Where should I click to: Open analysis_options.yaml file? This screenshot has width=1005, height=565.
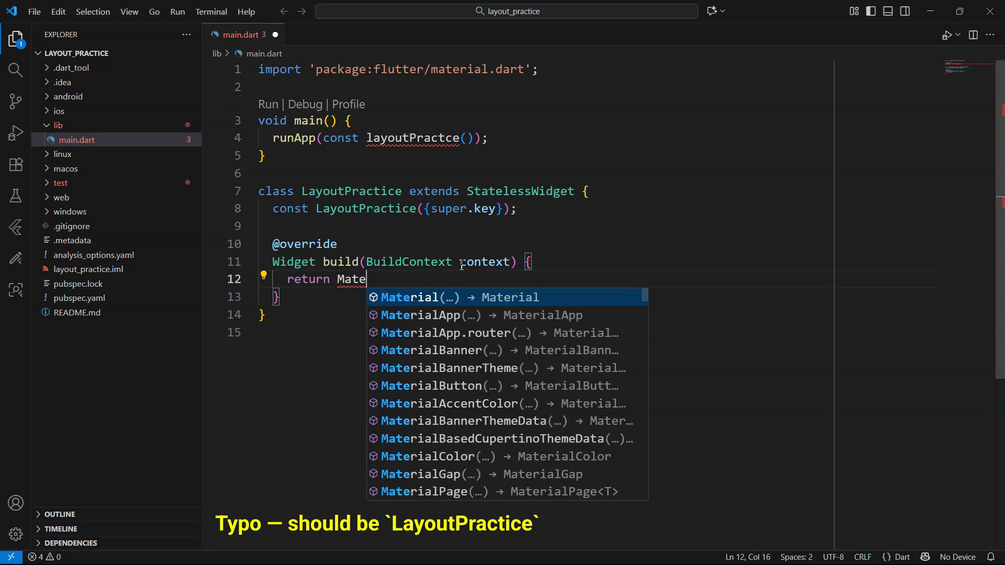94,255
